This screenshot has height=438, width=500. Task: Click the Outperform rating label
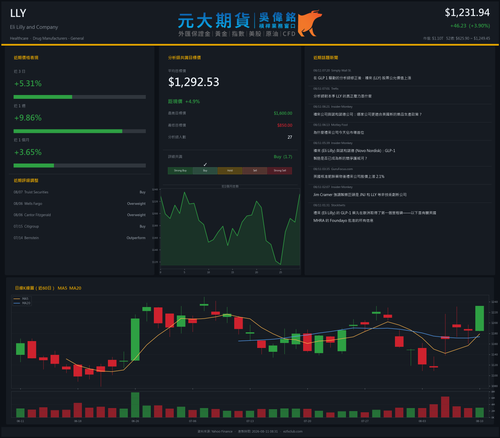136,238
